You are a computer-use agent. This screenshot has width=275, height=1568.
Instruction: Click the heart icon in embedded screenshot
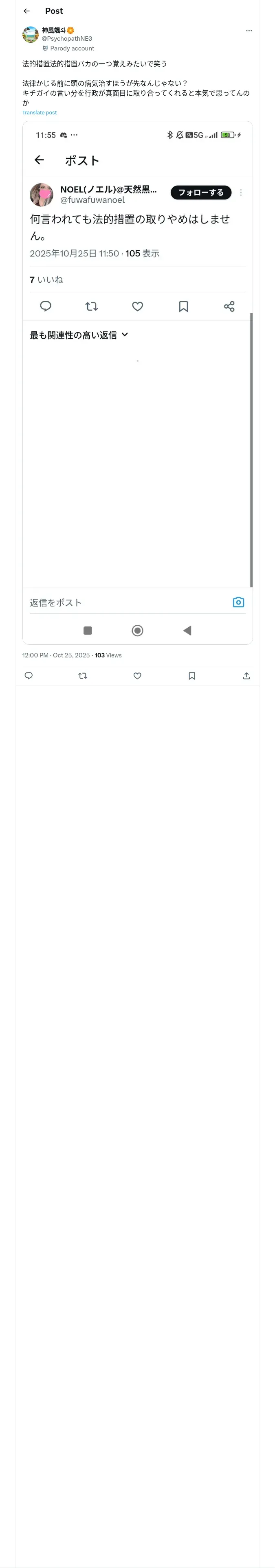138,306
